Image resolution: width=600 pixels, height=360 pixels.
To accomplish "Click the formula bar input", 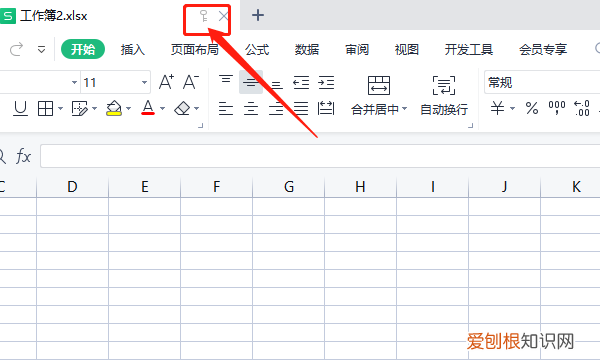I will 320,156.
